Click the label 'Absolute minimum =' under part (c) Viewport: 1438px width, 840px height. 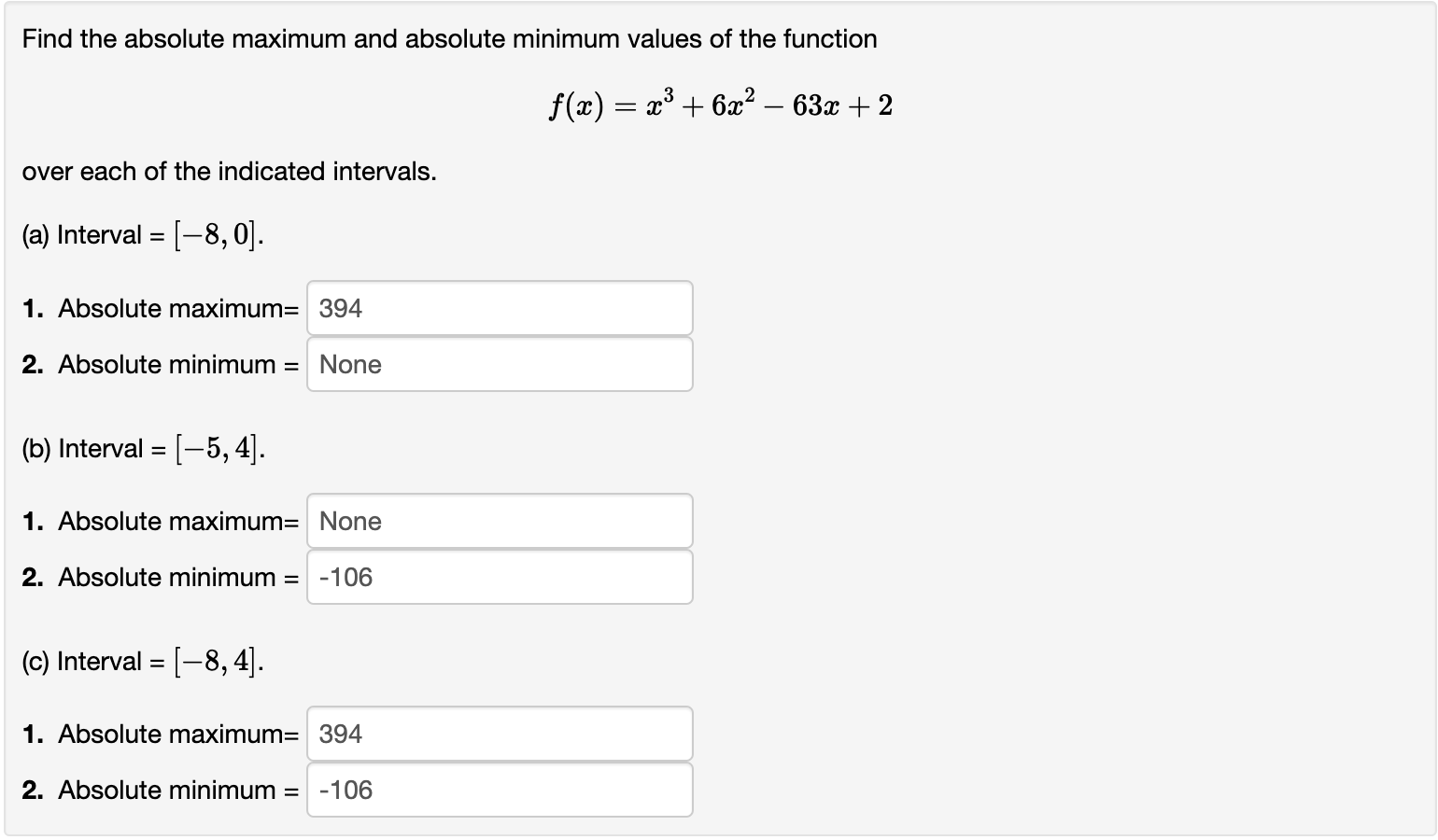(177, 790)
